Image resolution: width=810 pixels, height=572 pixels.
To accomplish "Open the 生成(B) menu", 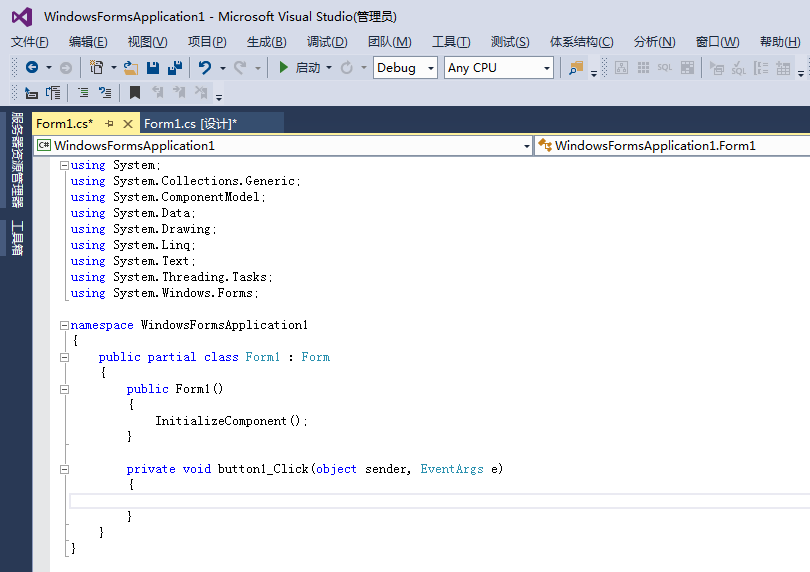I will point(266,42).
